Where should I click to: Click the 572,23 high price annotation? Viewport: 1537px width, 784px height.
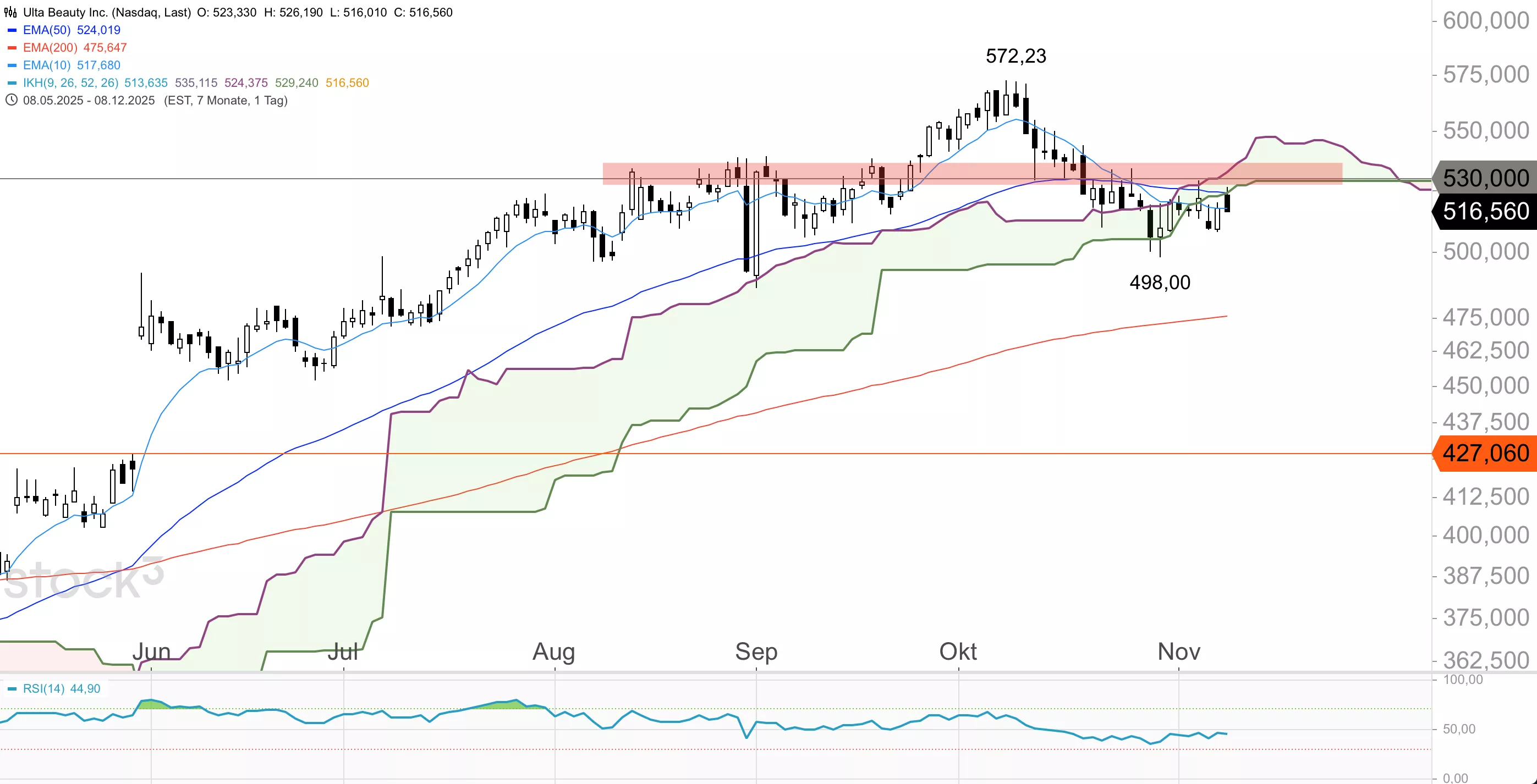(x=1015, y=56)
